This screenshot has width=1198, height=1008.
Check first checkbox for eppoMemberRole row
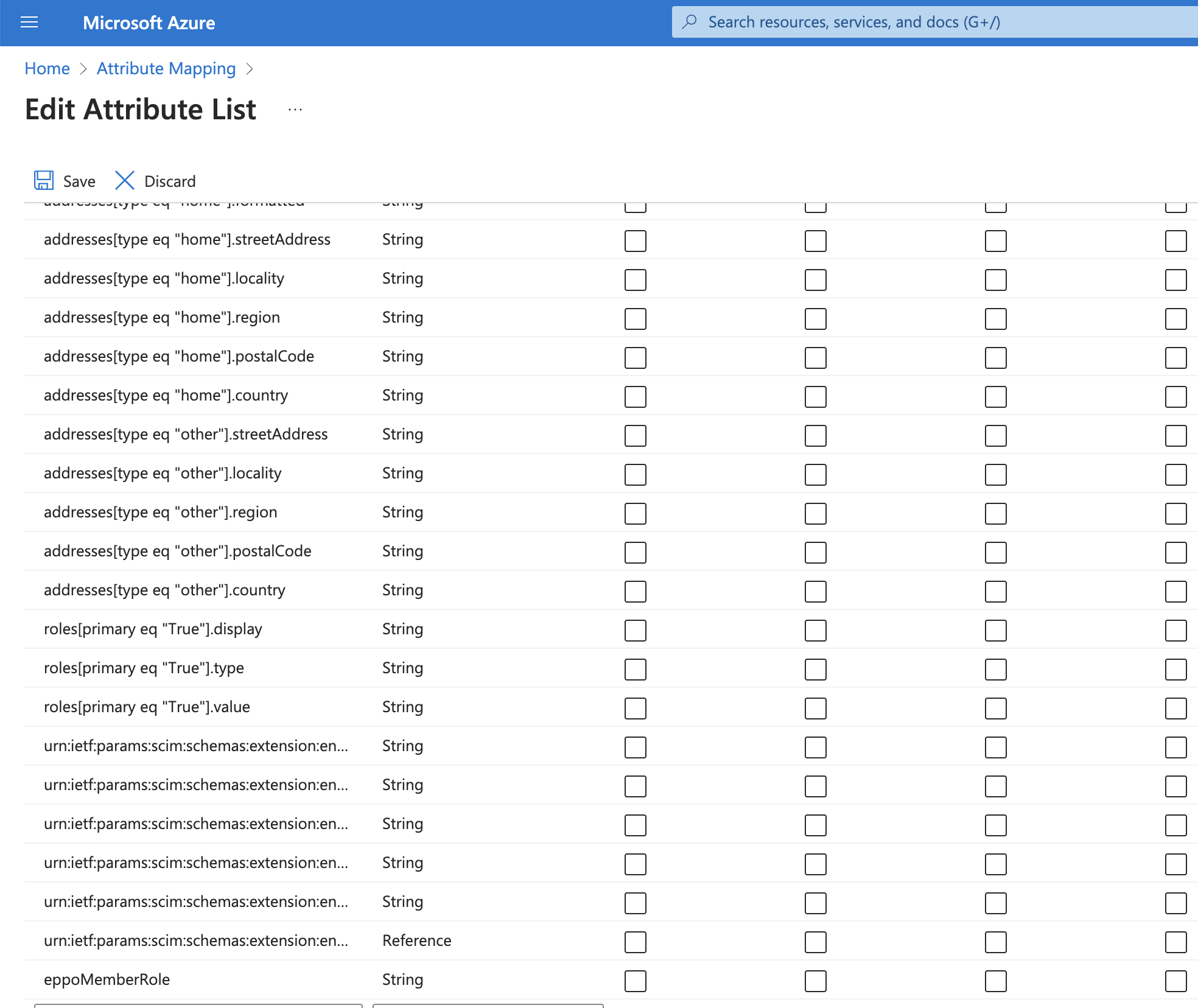(x=636, y=981)
